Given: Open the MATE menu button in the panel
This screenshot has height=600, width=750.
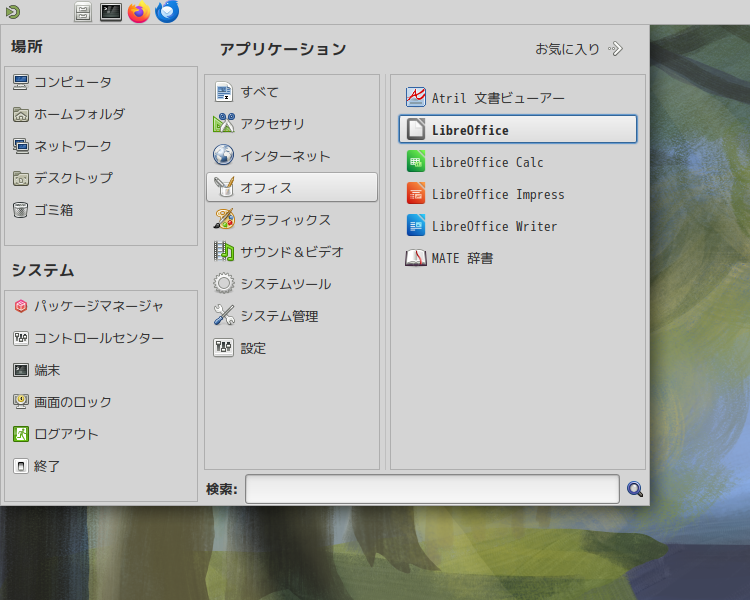Looking at the screenshot, I should tap(13, 11).
